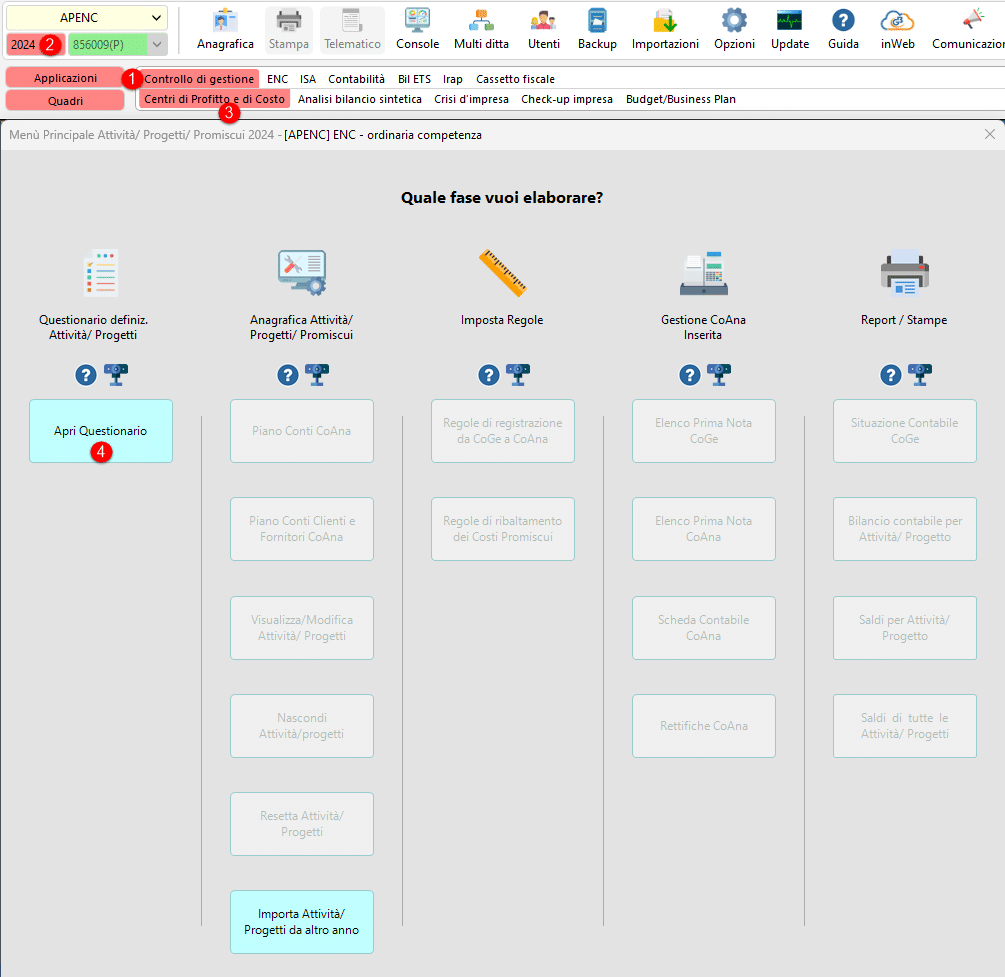
Task: Click the Quadri button
Action: [x=65, y=101]
